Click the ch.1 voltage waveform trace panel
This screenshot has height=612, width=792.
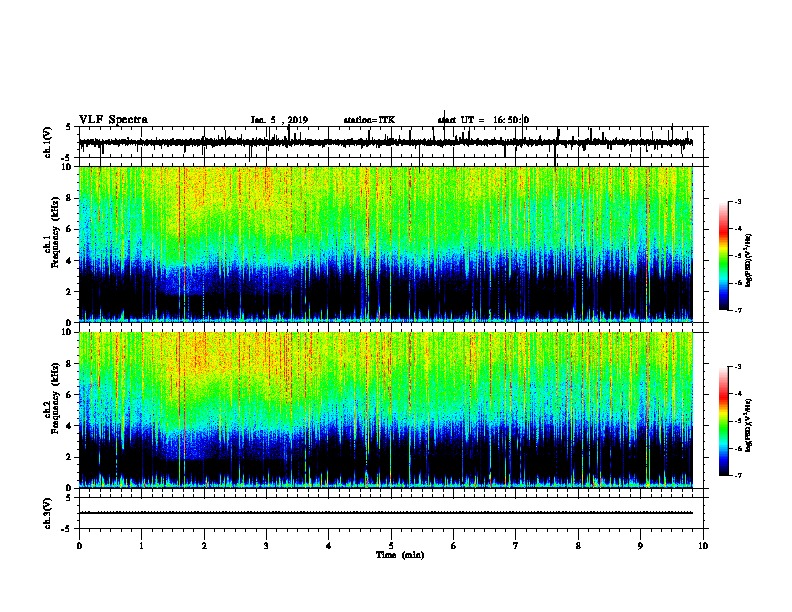pyautogui.click(x=391, y=142)
